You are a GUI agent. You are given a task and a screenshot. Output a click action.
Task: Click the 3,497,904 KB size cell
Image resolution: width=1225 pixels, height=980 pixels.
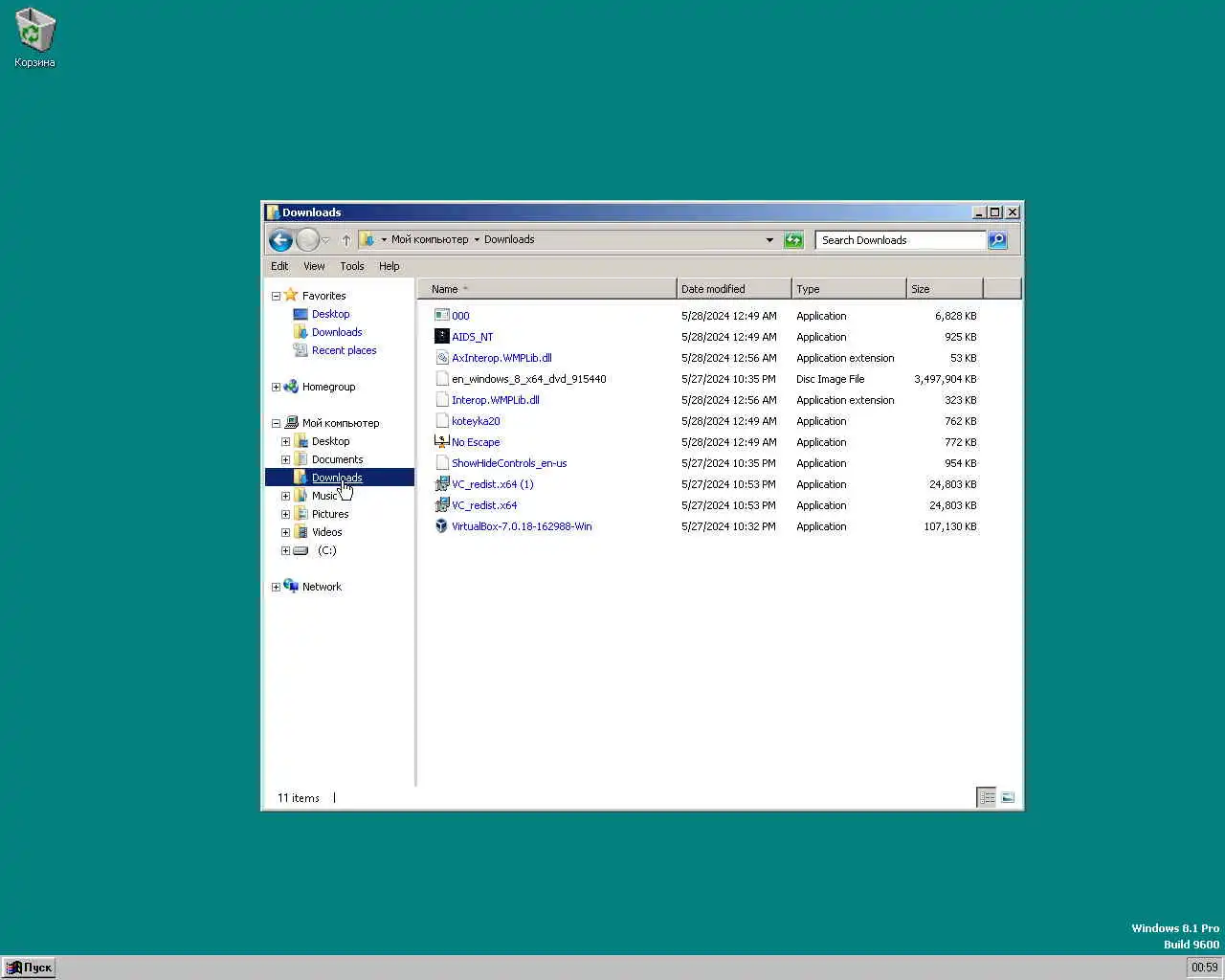[946, 379]
